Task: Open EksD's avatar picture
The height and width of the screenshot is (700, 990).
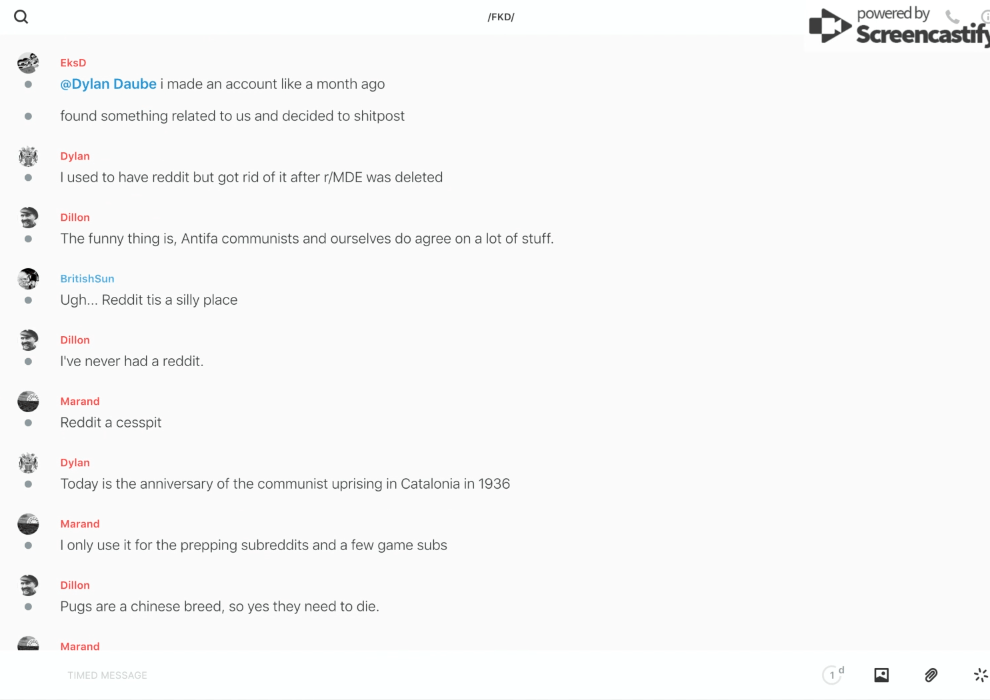Action: (x=28, y=63)
